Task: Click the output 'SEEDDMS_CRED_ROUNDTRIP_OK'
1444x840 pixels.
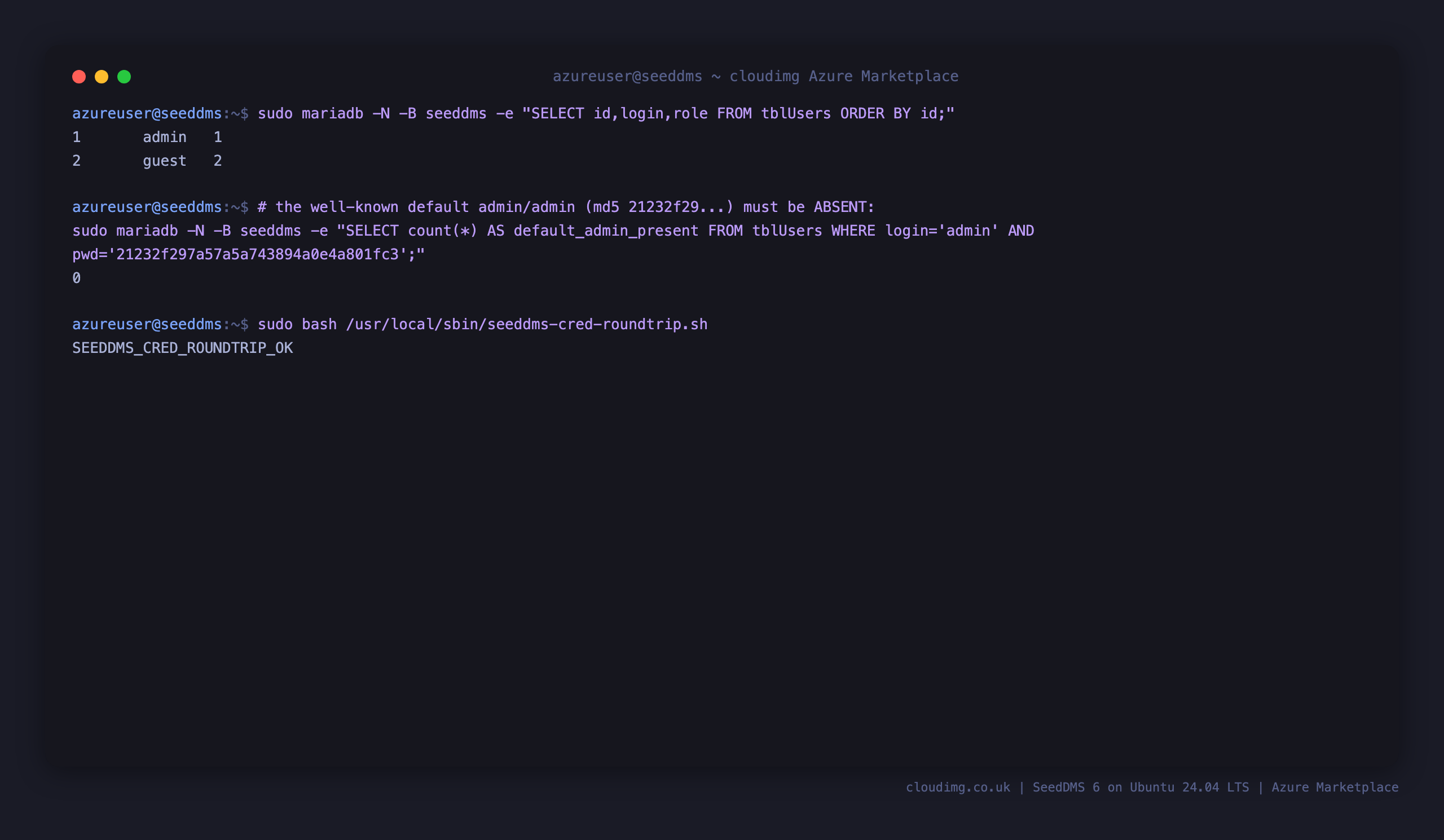Action: click(183, 348)
